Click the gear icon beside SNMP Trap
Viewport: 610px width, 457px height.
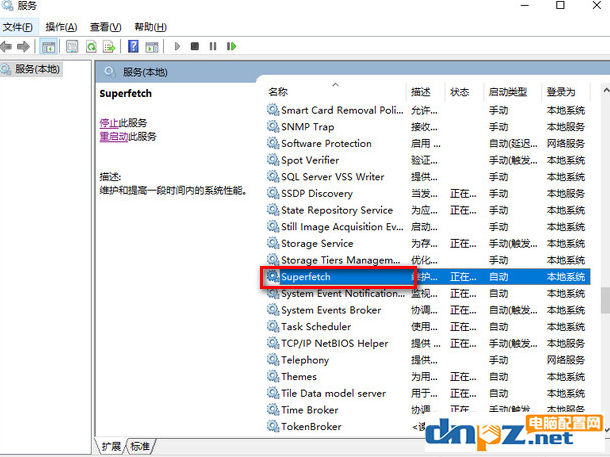[x=273, y=127]
